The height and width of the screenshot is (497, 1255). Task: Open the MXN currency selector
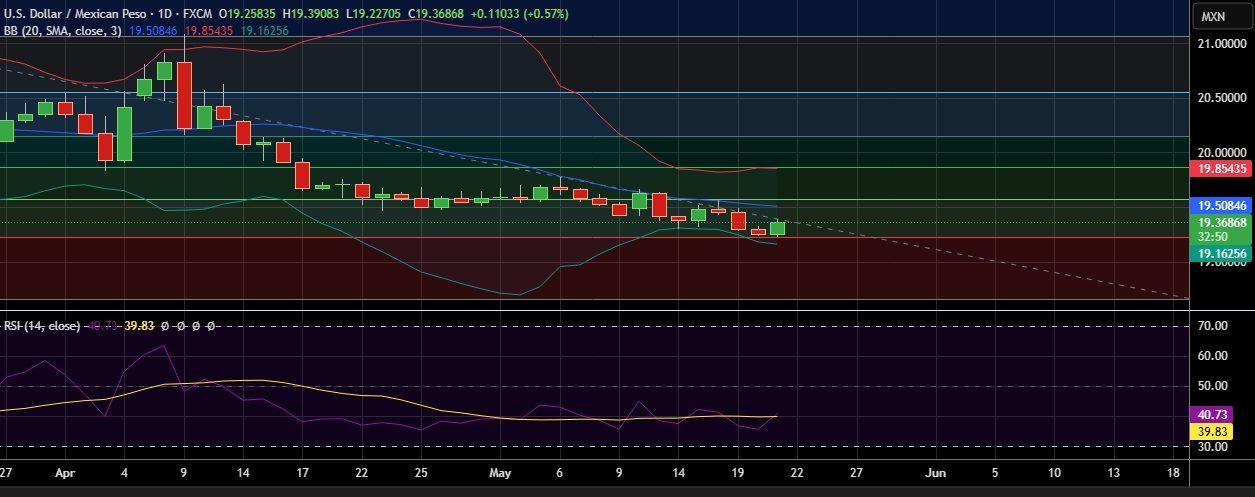1213,16
